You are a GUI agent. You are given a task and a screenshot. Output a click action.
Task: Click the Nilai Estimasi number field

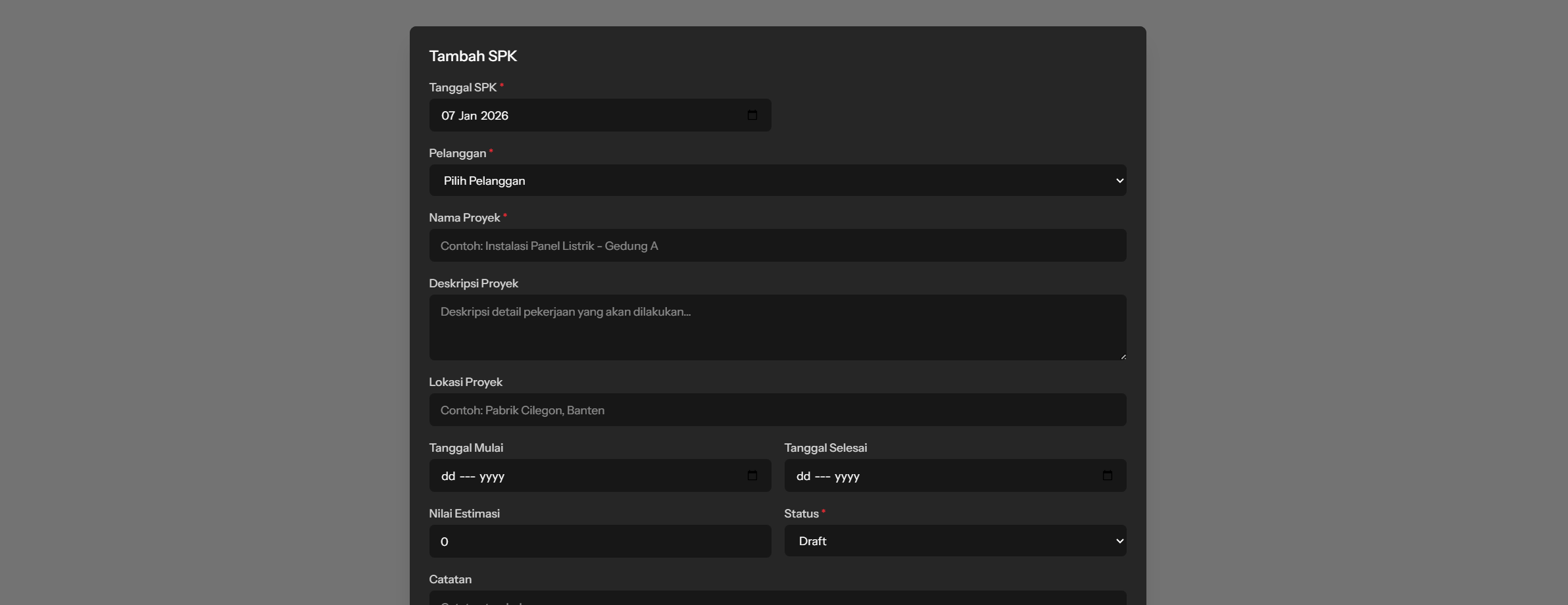pos(600,541)
